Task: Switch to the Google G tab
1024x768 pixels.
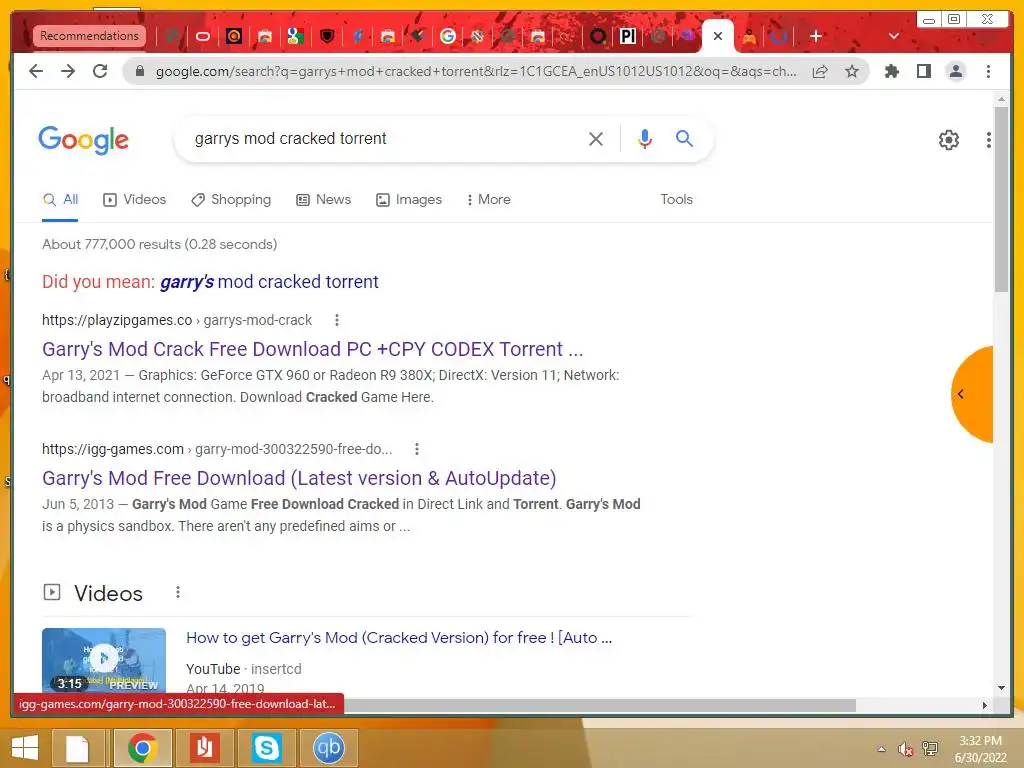Action: coord(447,36)
